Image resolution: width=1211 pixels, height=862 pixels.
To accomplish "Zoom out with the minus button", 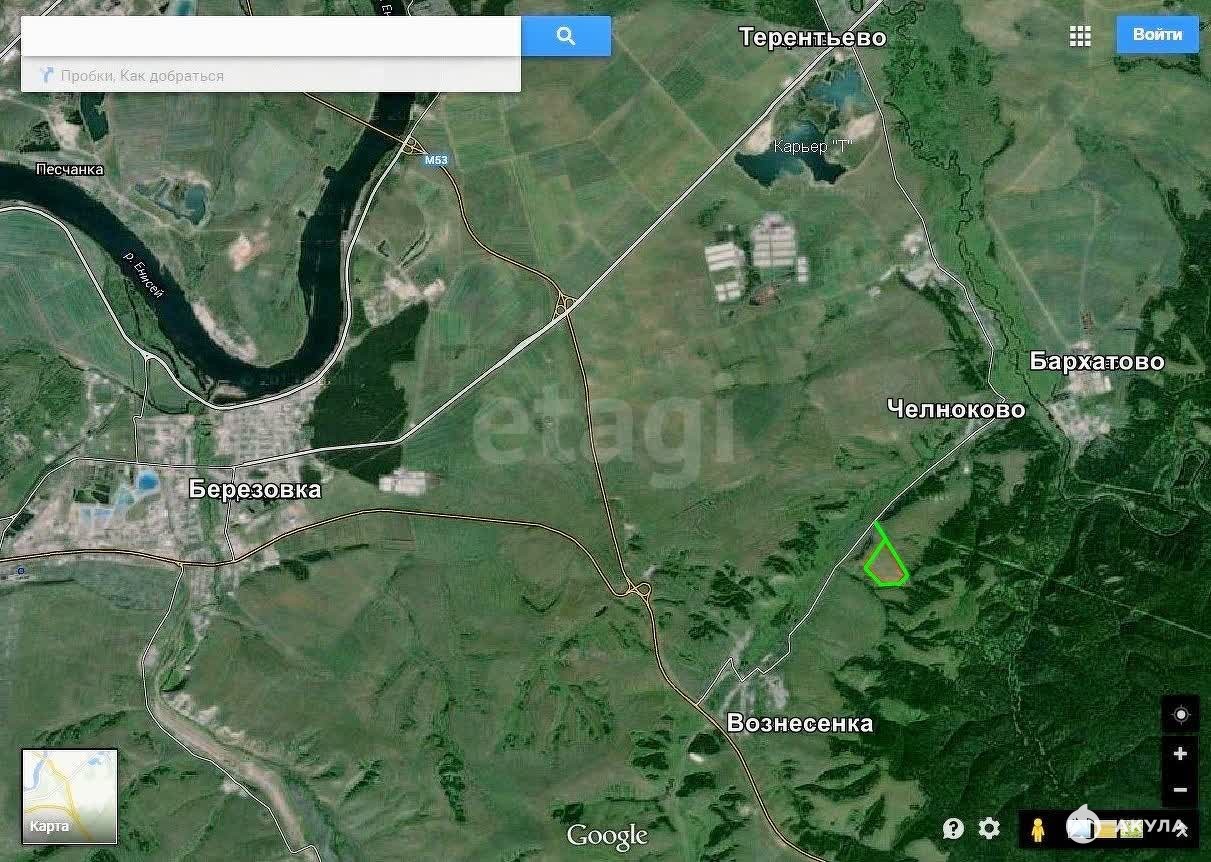I will point(1180,790).
